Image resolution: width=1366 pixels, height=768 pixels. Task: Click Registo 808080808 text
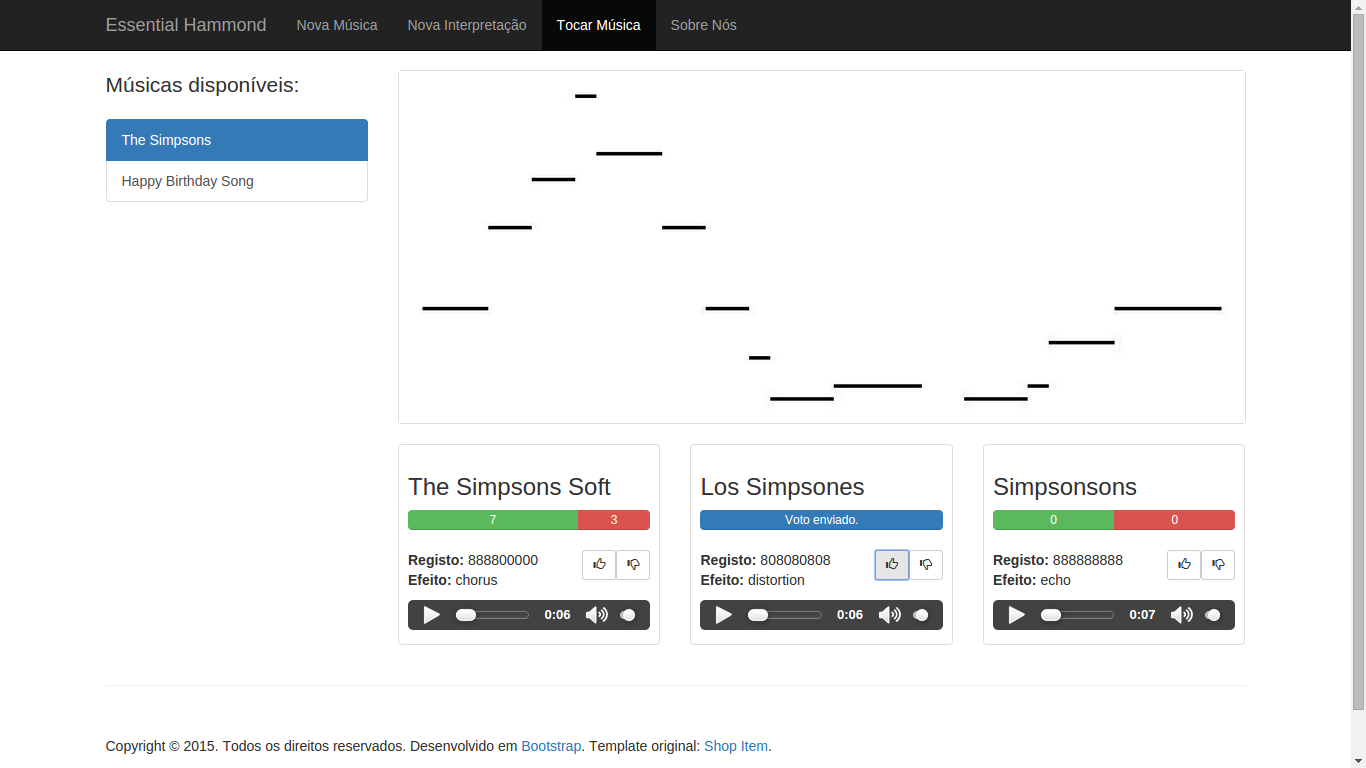765,560
